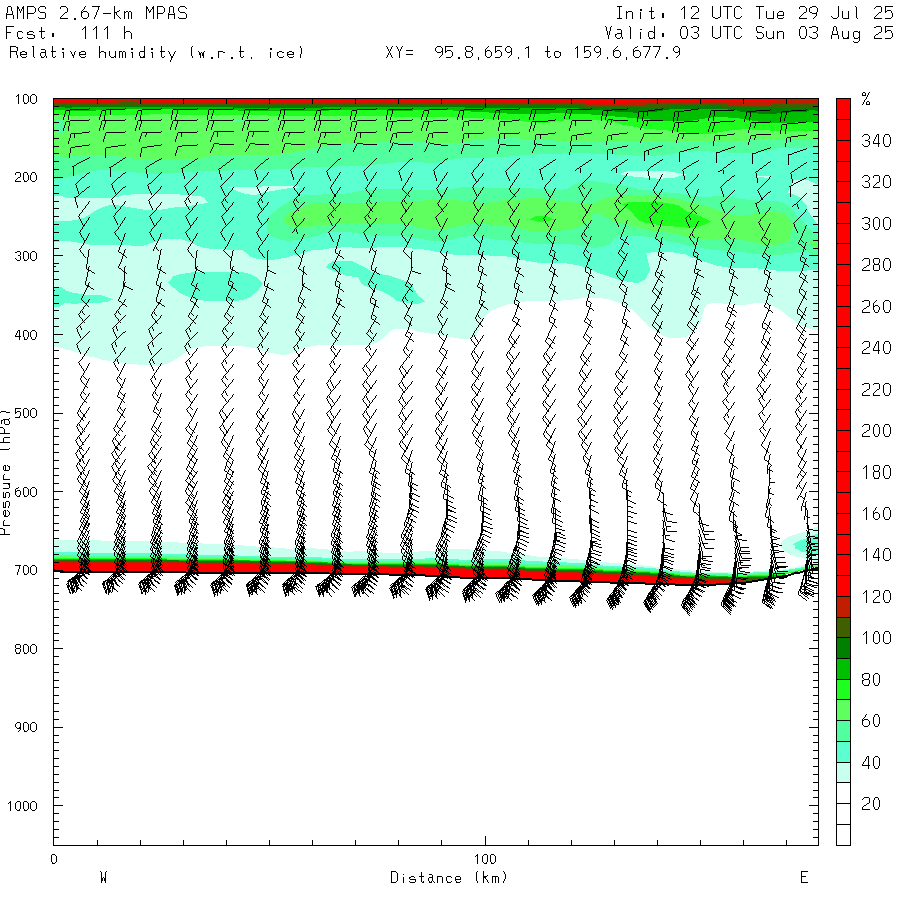900x900 pixels.
Task: Click the colorbar value label 160
Action: point(876,514)
